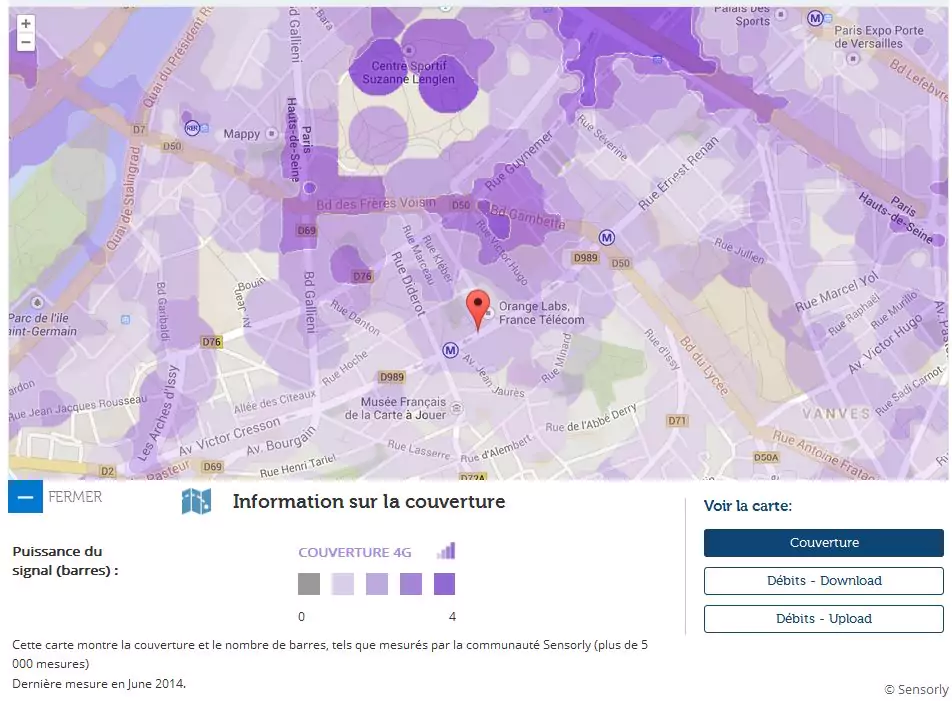Click the Musée Français de la Carte à Jouer icon
This screenshot has height=701, width=952.
pos(457,408)
